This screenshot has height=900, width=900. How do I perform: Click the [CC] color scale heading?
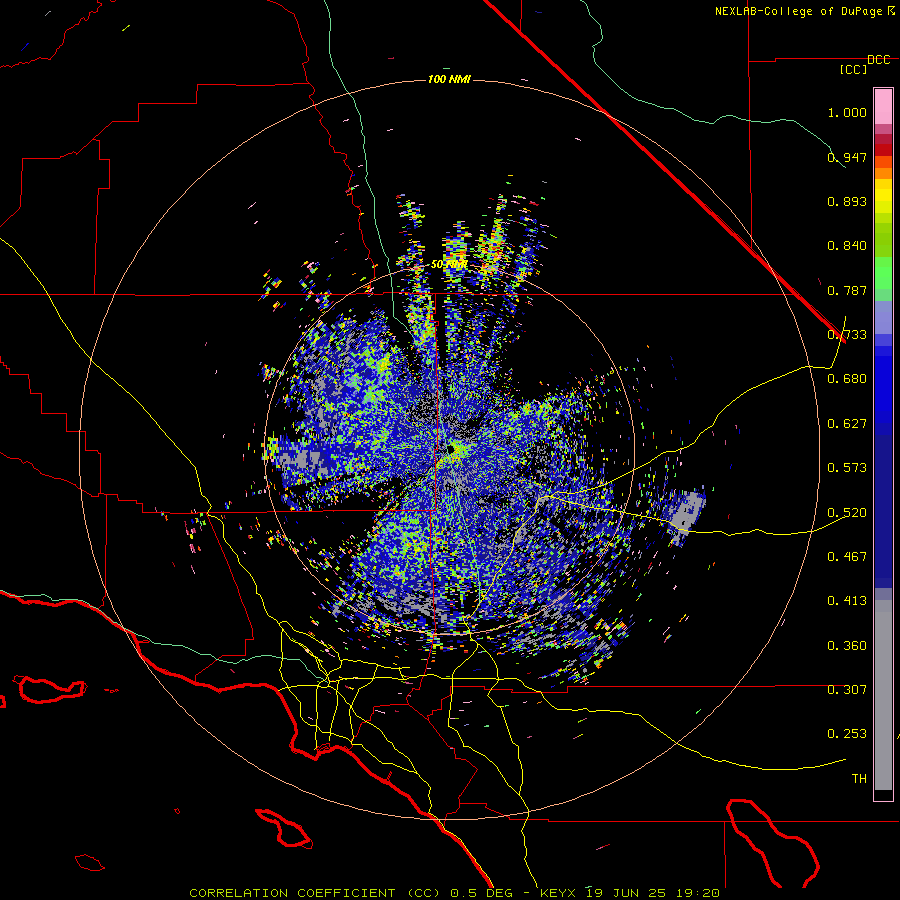854,69
